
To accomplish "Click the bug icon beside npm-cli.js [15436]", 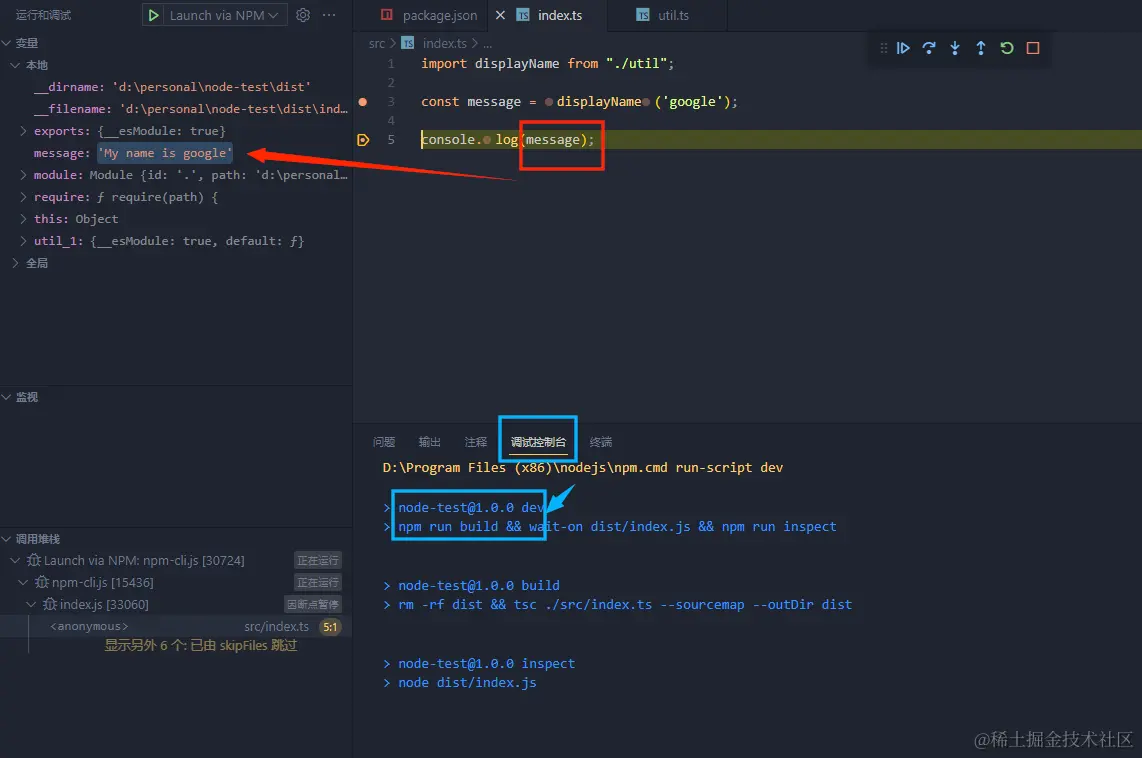I will click(42, 583).
